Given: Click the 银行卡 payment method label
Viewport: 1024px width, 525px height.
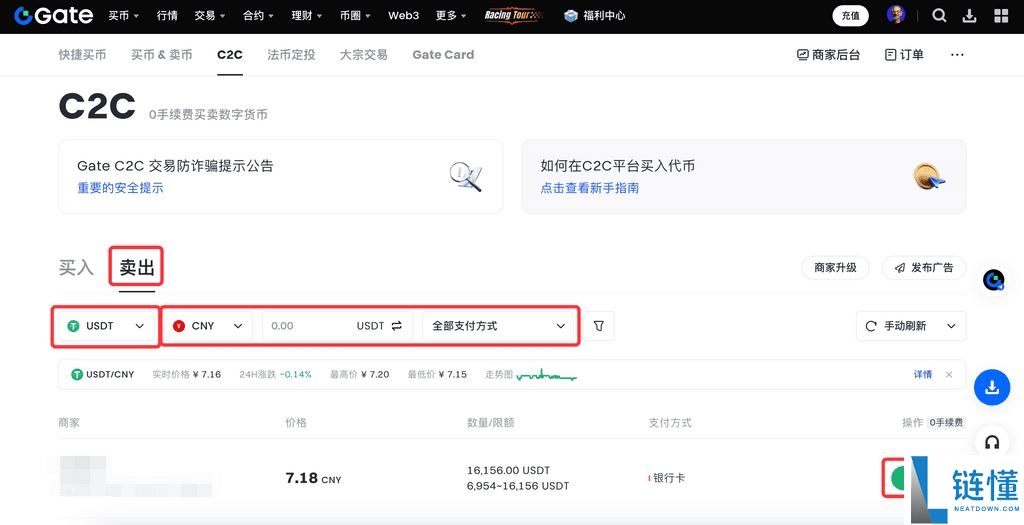Looking at the screenshot, I should 667,478.
